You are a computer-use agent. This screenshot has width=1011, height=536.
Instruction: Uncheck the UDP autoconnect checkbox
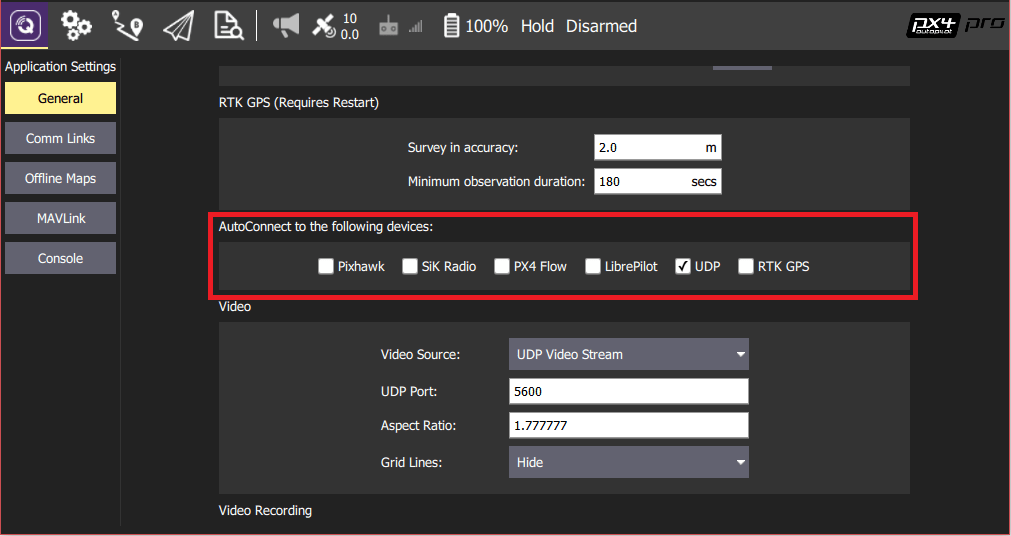point(683,266)
